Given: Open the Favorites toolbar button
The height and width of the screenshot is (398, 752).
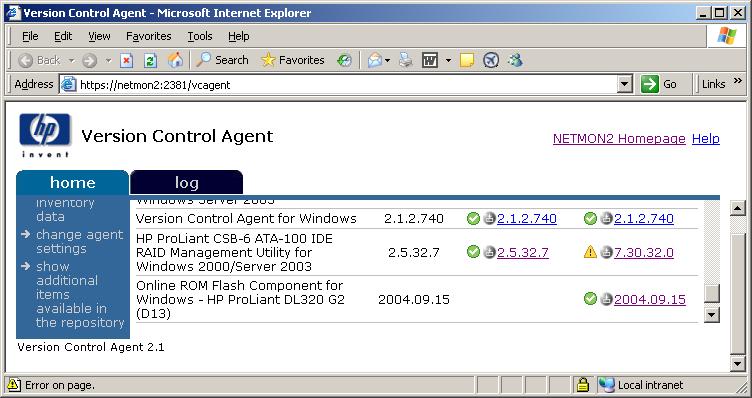Looking at the screenshot, I should [293, 60].
